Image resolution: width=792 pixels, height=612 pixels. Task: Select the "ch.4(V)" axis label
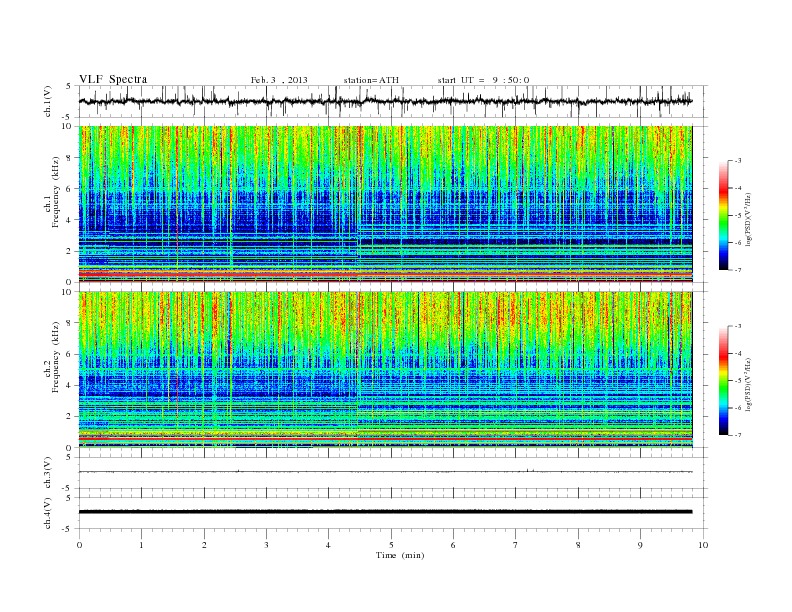48,513
